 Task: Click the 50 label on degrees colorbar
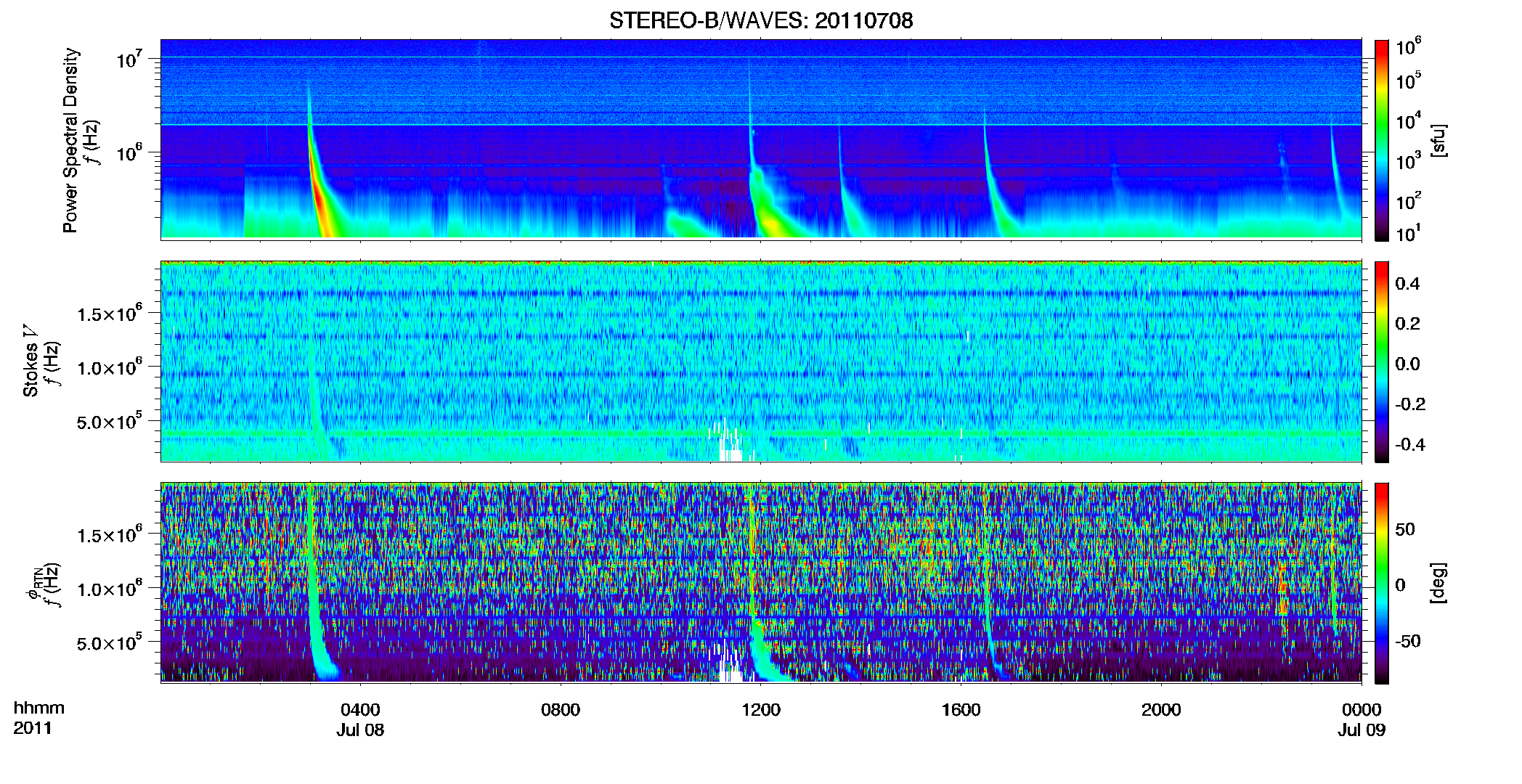(1405, 529)
